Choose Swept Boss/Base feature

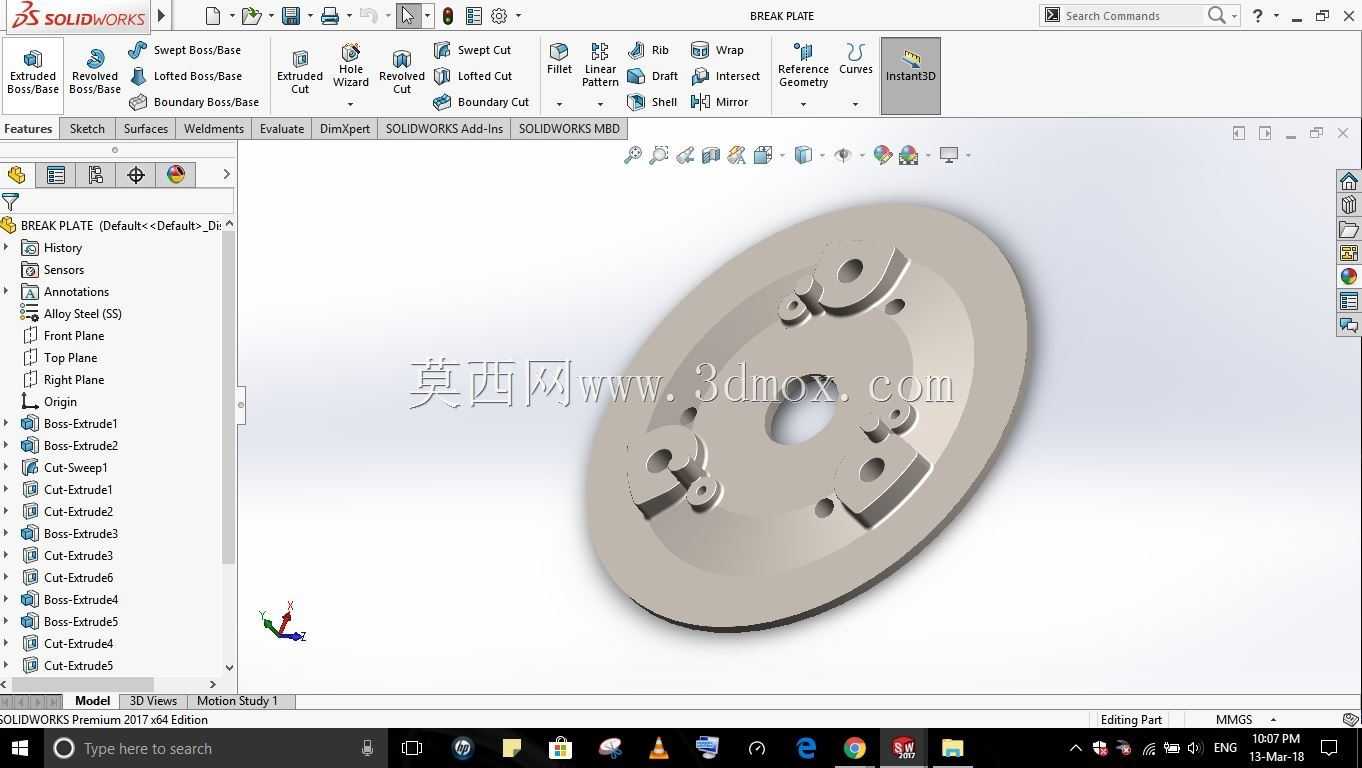pos(185,50)
